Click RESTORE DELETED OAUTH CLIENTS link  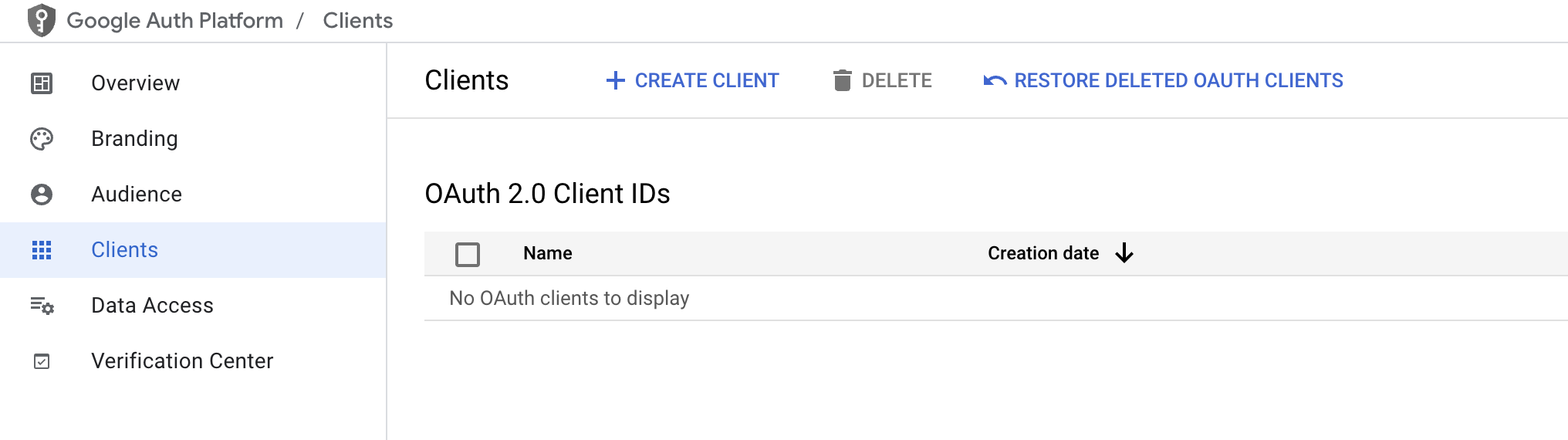pyautogui.click(x=1178, y=80)
